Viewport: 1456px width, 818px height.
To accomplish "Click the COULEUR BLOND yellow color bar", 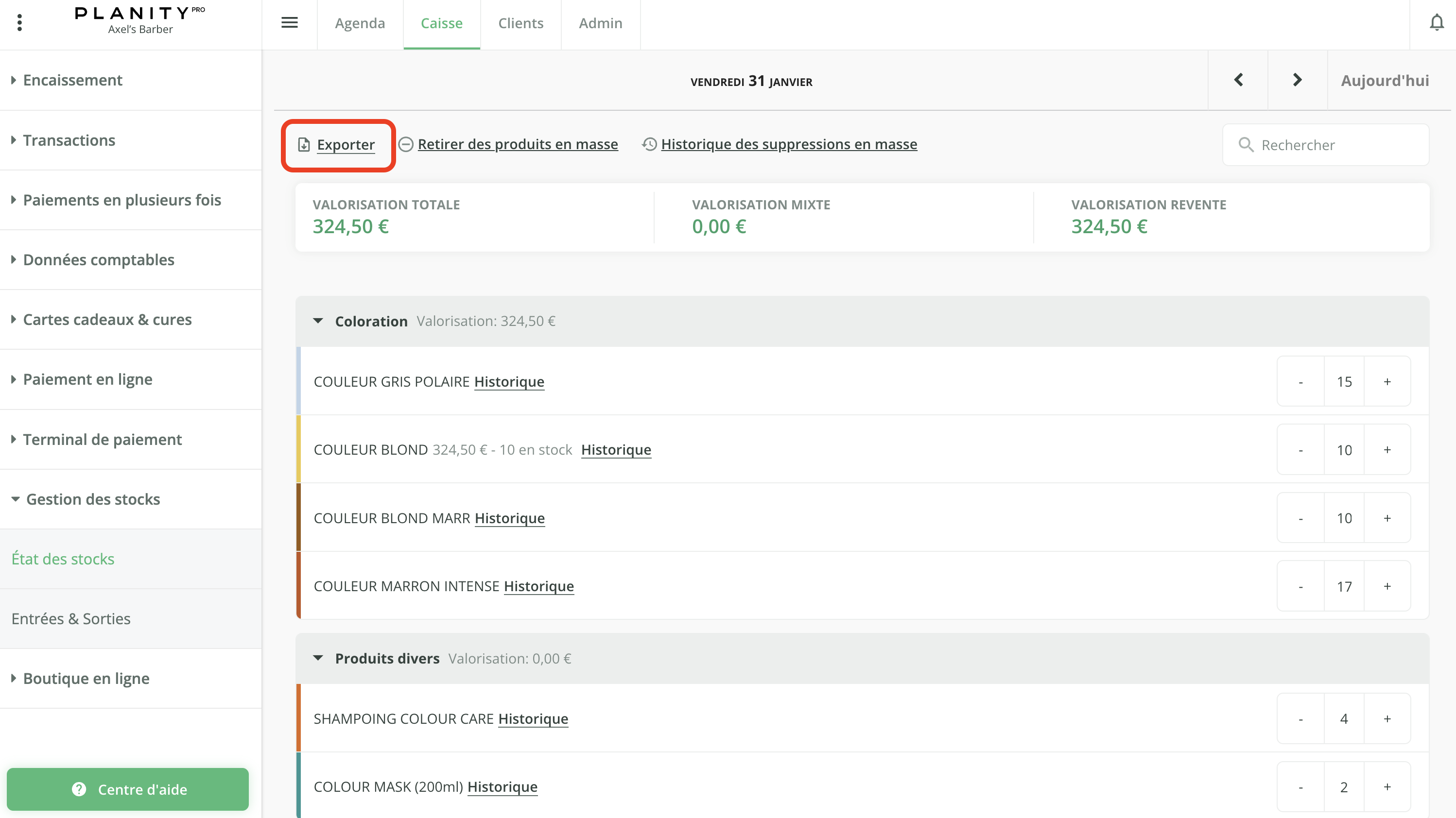I will (298, 450).
